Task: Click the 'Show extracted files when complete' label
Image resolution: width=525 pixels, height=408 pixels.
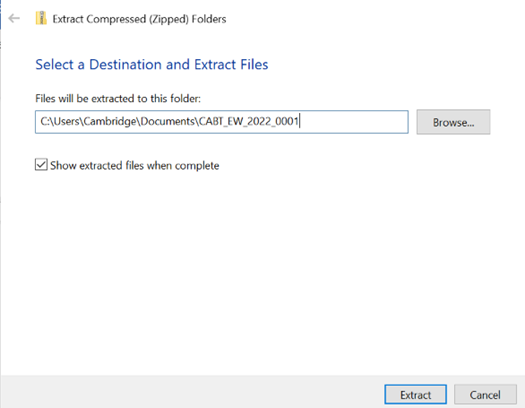Action: click(135, 165)
